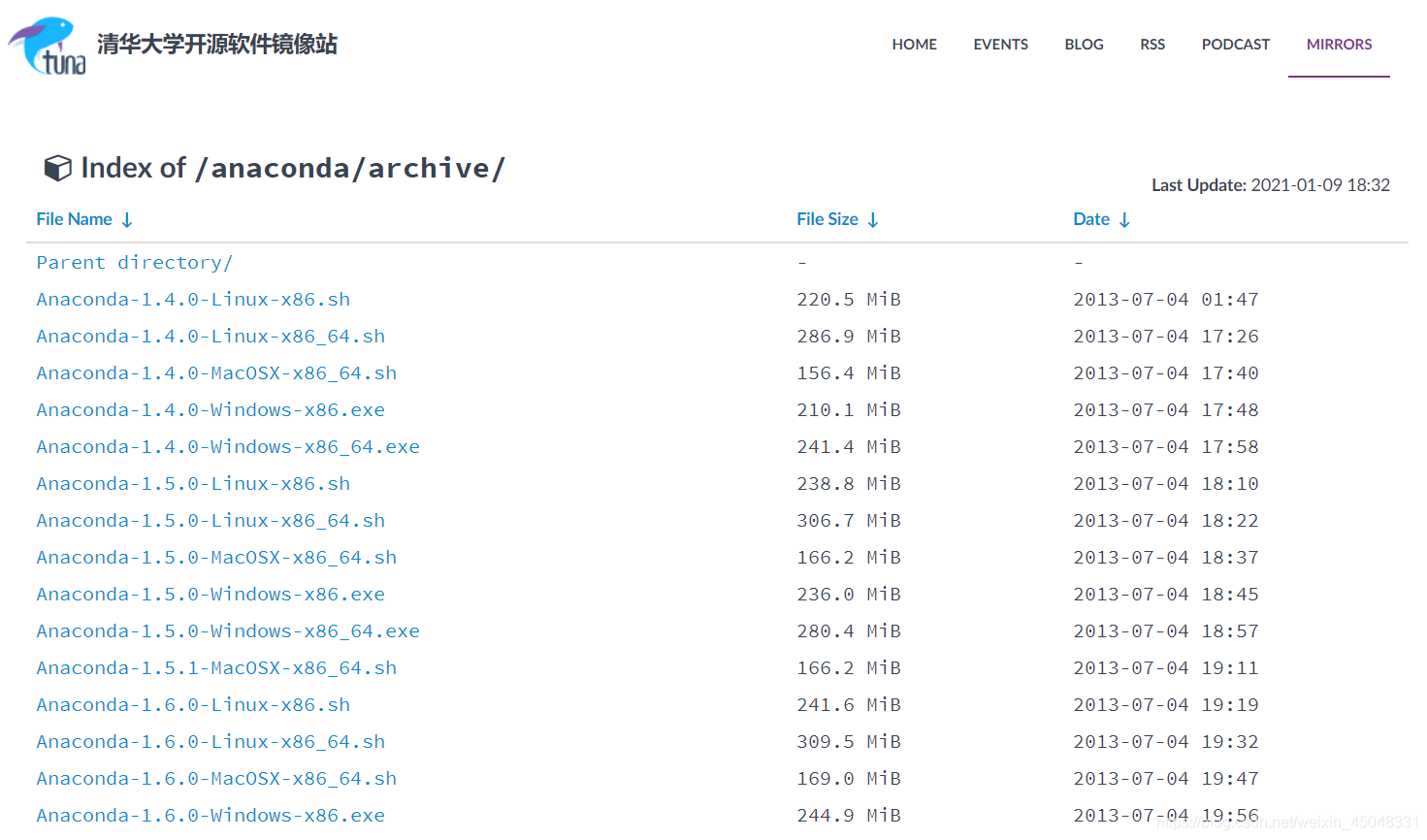Go to Parent directory
Screen dimensions: 1427x840
pyautogui.click(x=134, y=263)
